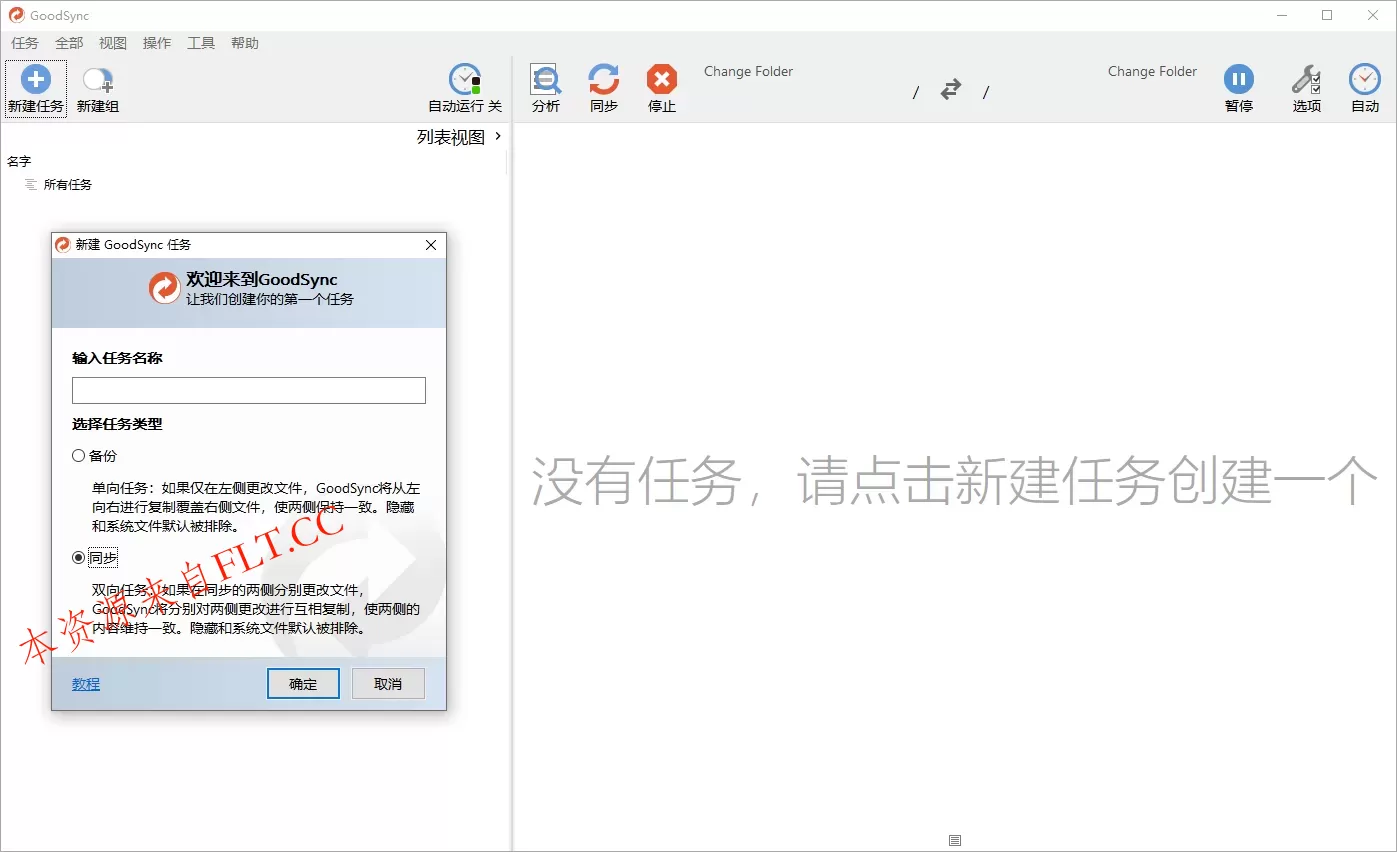The height and width of the screenshot is (852, 1397).
Task: Select the 同步 (Sync) radio button
Action: 79,558
